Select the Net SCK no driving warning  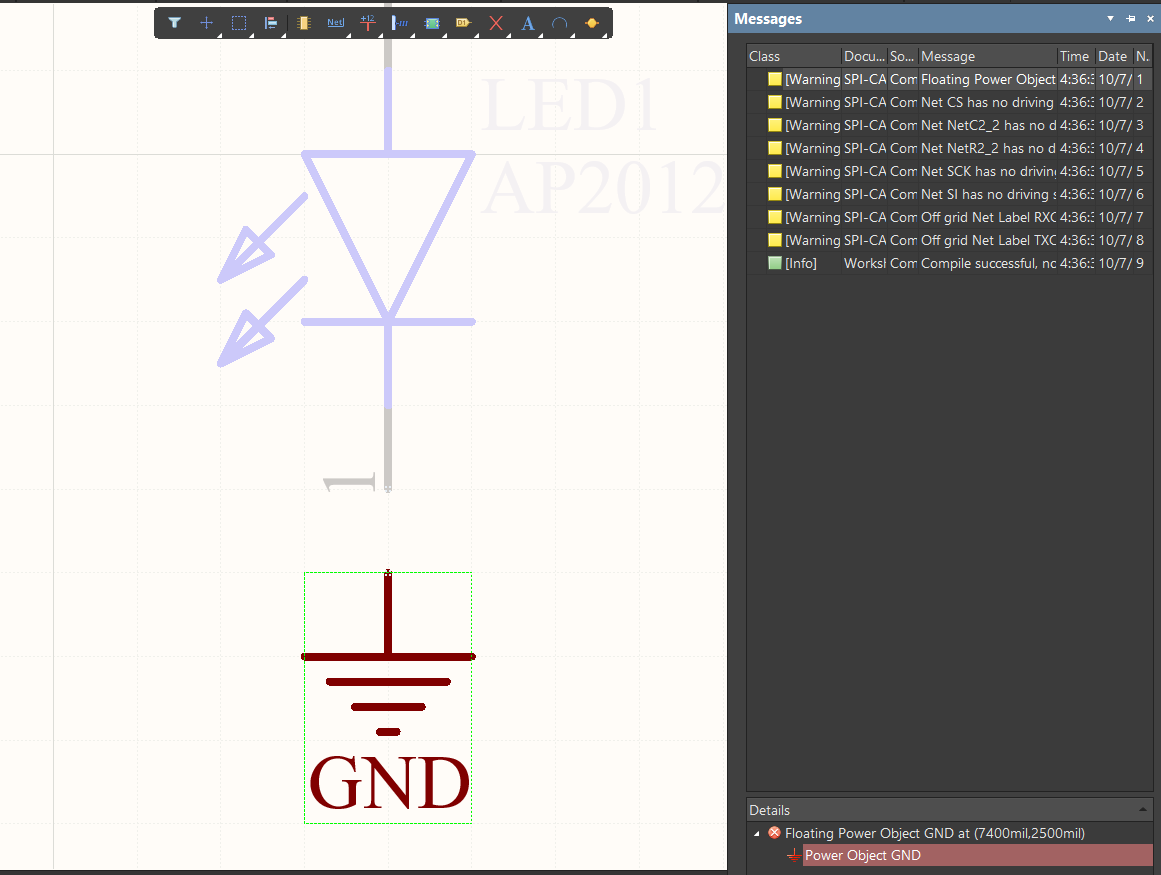[x=949, y=171]
